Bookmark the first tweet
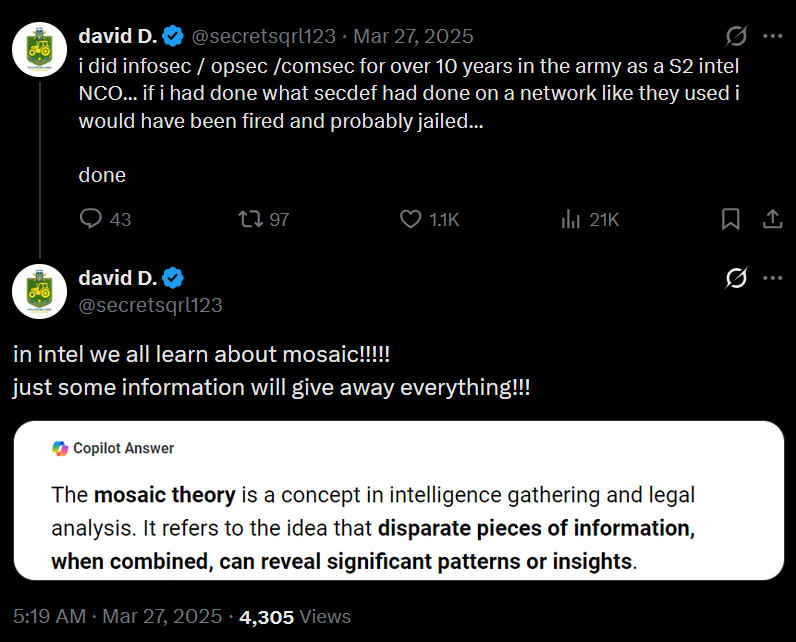Image resolution: width=796 pixels, height=642 pixels. pos(731,219)
